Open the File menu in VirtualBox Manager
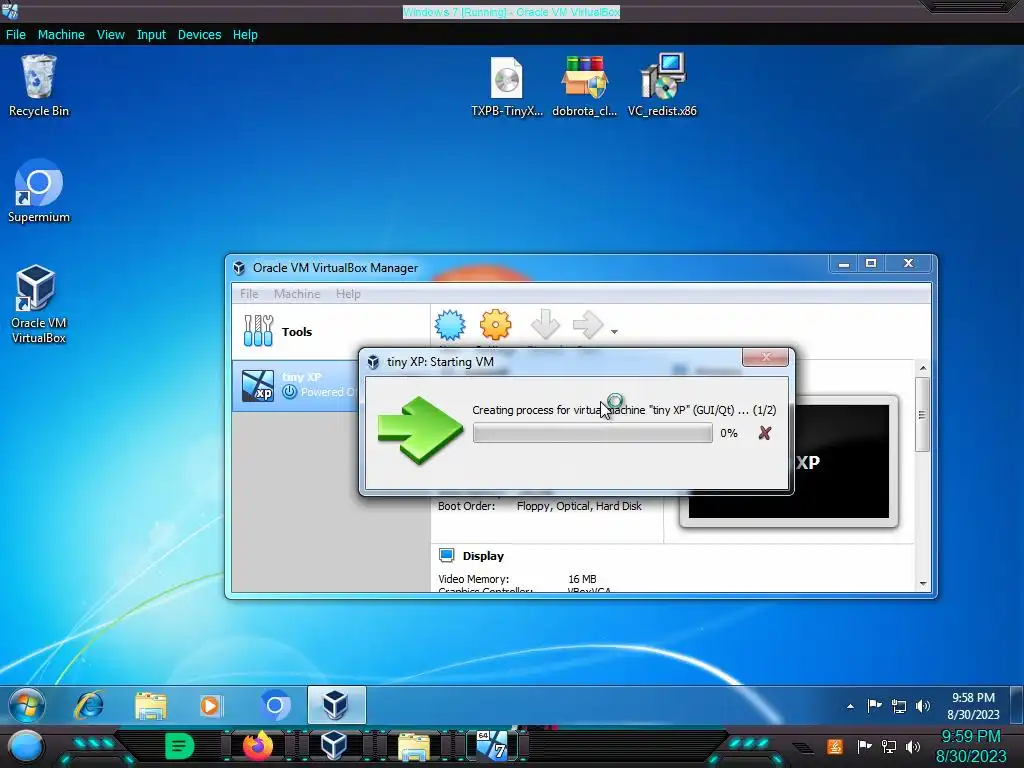The width and height of the screenshot is (1024, 768). tap(249, 294)
